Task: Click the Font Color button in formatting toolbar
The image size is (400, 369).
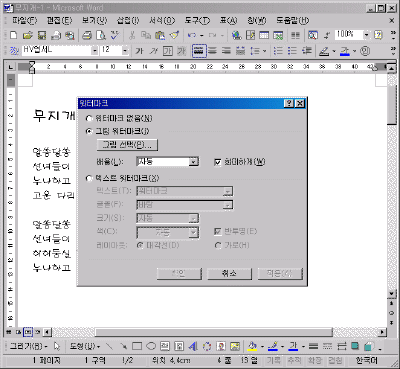Action: click(x=345, y=51)
